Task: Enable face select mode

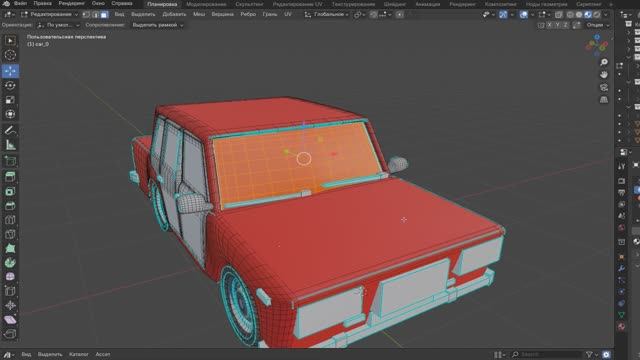Action: 104,14
